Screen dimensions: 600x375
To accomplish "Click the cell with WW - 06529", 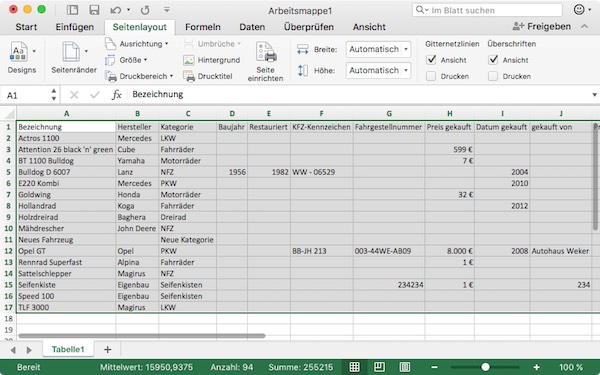I will click(321, 172).
